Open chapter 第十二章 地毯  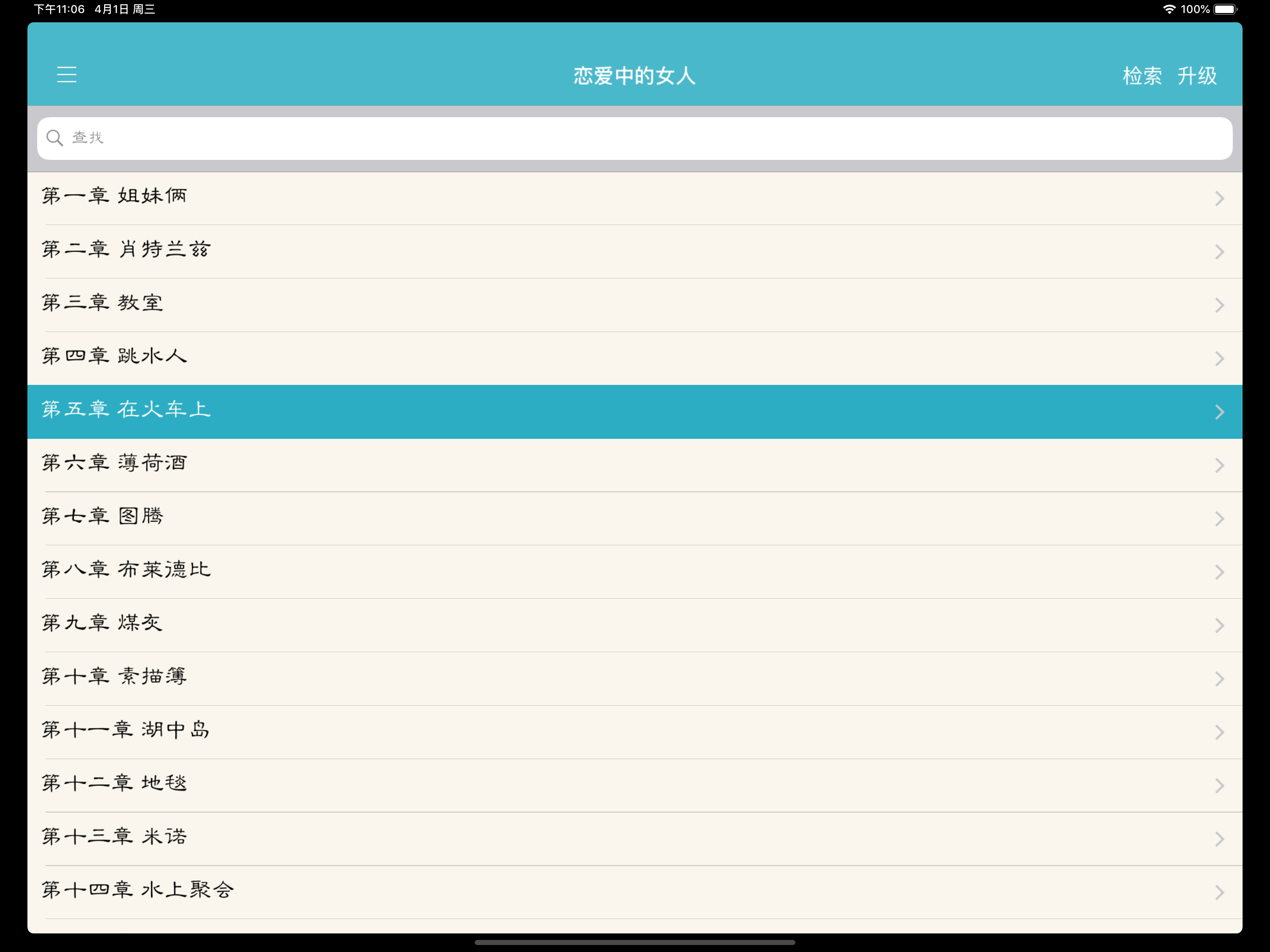(635, 786)
